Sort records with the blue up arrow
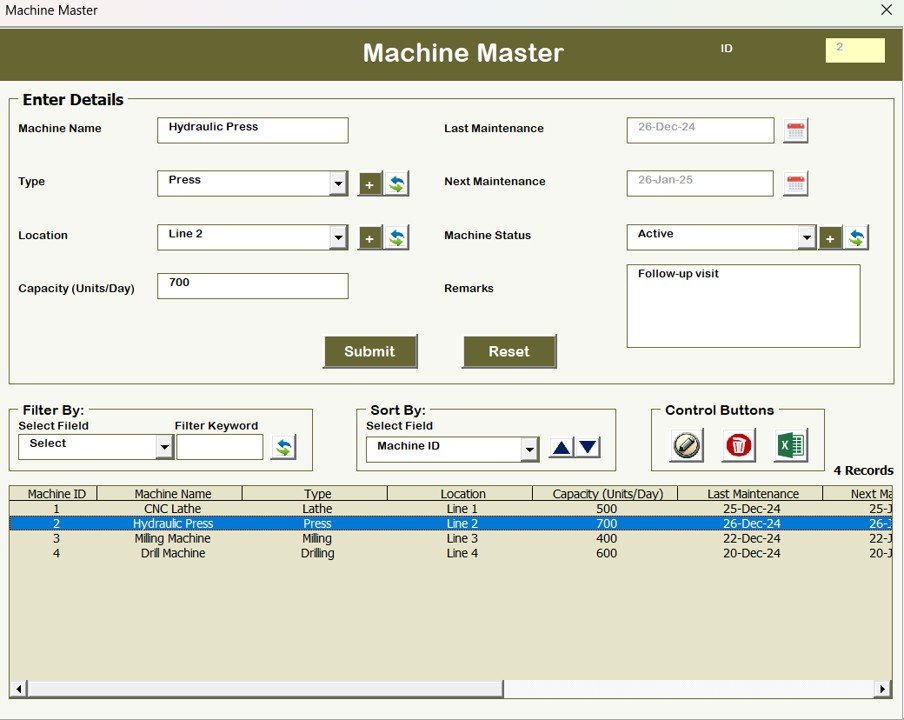 pos(560,448)
